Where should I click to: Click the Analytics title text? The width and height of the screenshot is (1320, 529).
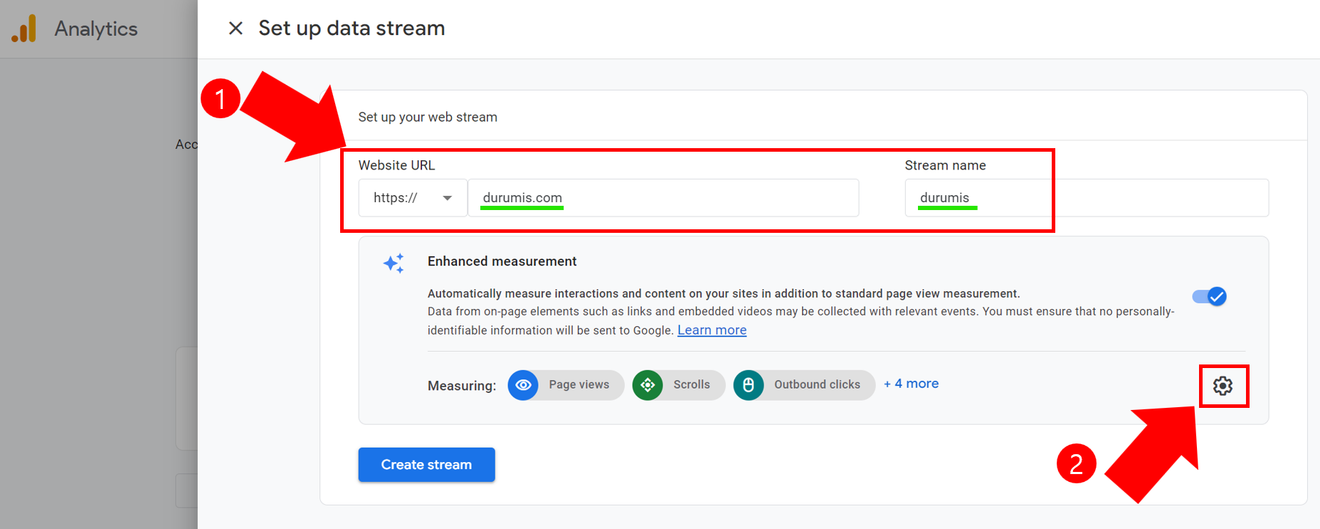click(x=96, y=29)
